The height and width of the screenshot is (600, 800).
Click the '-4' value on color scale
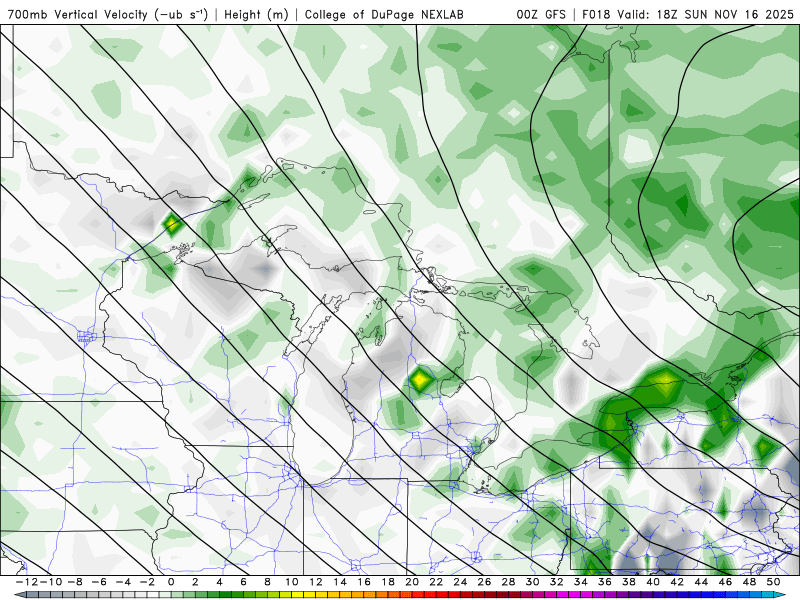pos(123,582)
